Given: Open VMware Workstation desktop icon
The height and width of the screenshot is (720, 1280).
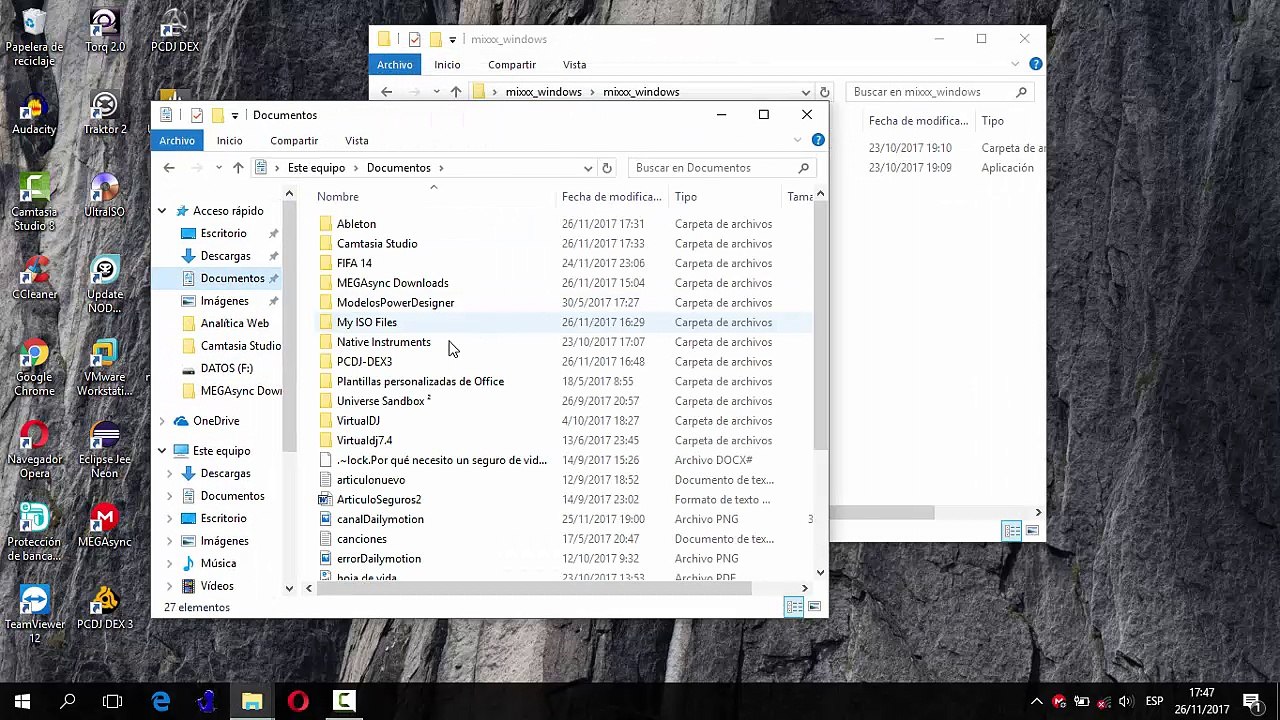Looking at the screenshot, I should click(105, 367).
